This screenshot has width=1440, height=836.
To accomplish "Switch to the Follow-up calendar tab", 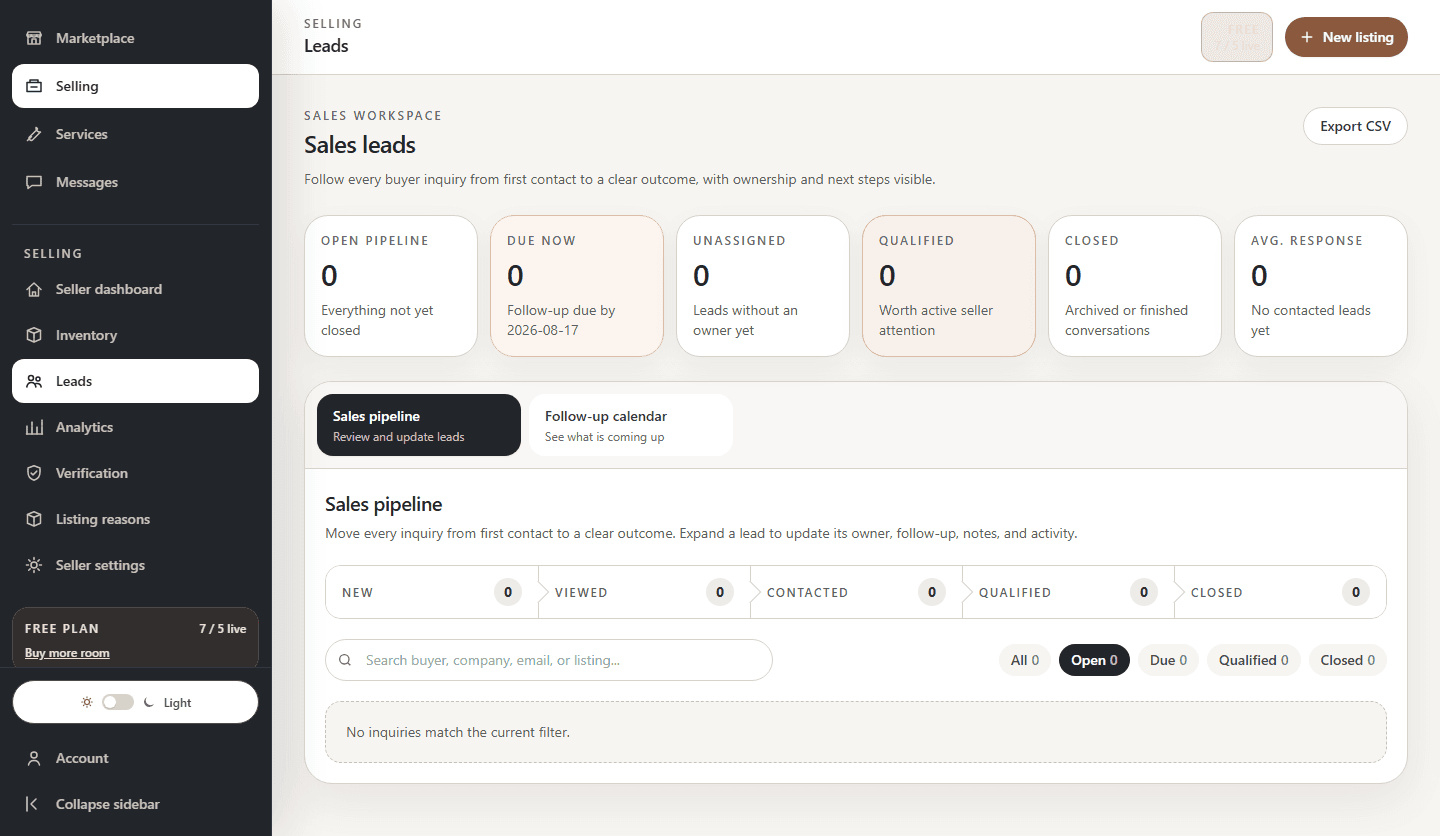I will click(x=631, y=425).
